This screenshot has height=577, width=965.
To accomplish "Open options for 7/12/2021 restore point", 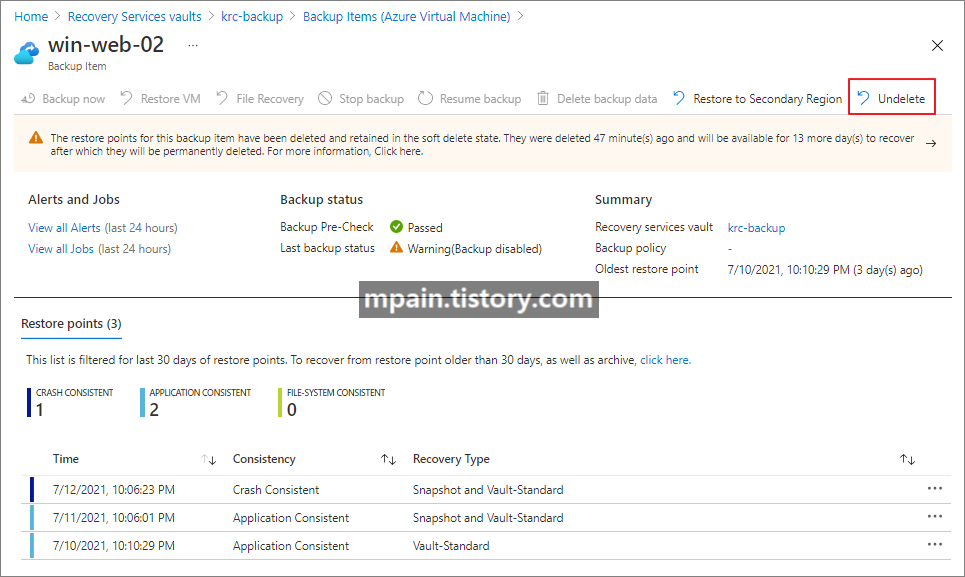I will pos(935,488).
